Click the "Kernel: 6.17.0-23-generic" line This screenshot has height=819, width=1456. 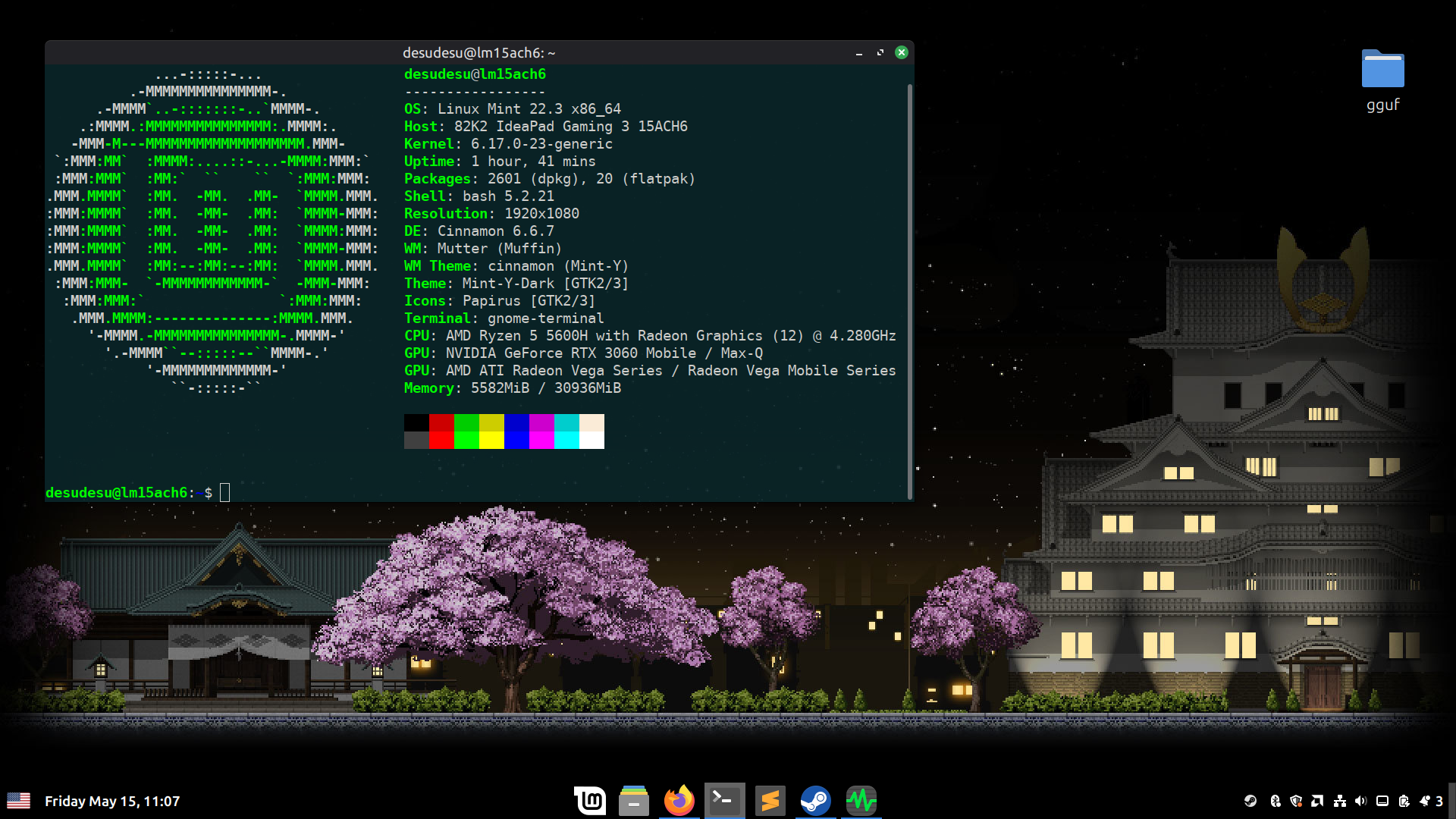point(508,144)
